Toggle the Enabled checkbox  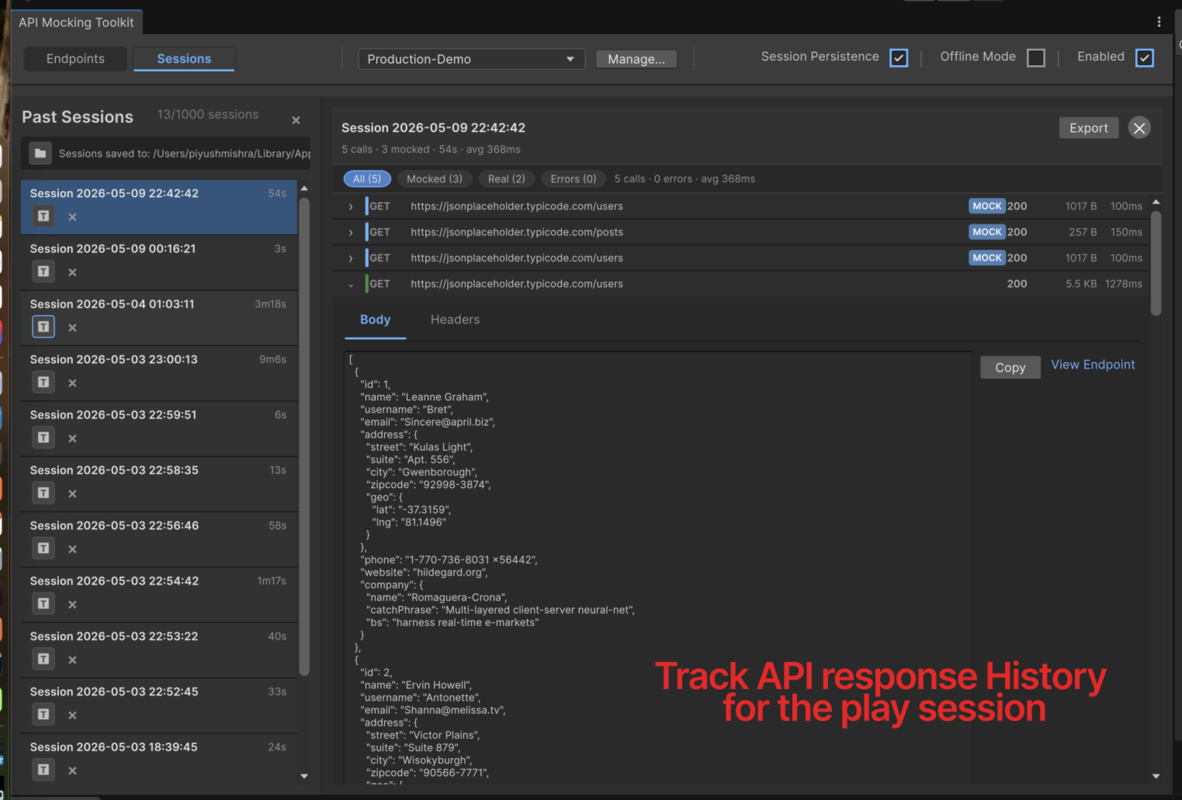coord(1144,57)
